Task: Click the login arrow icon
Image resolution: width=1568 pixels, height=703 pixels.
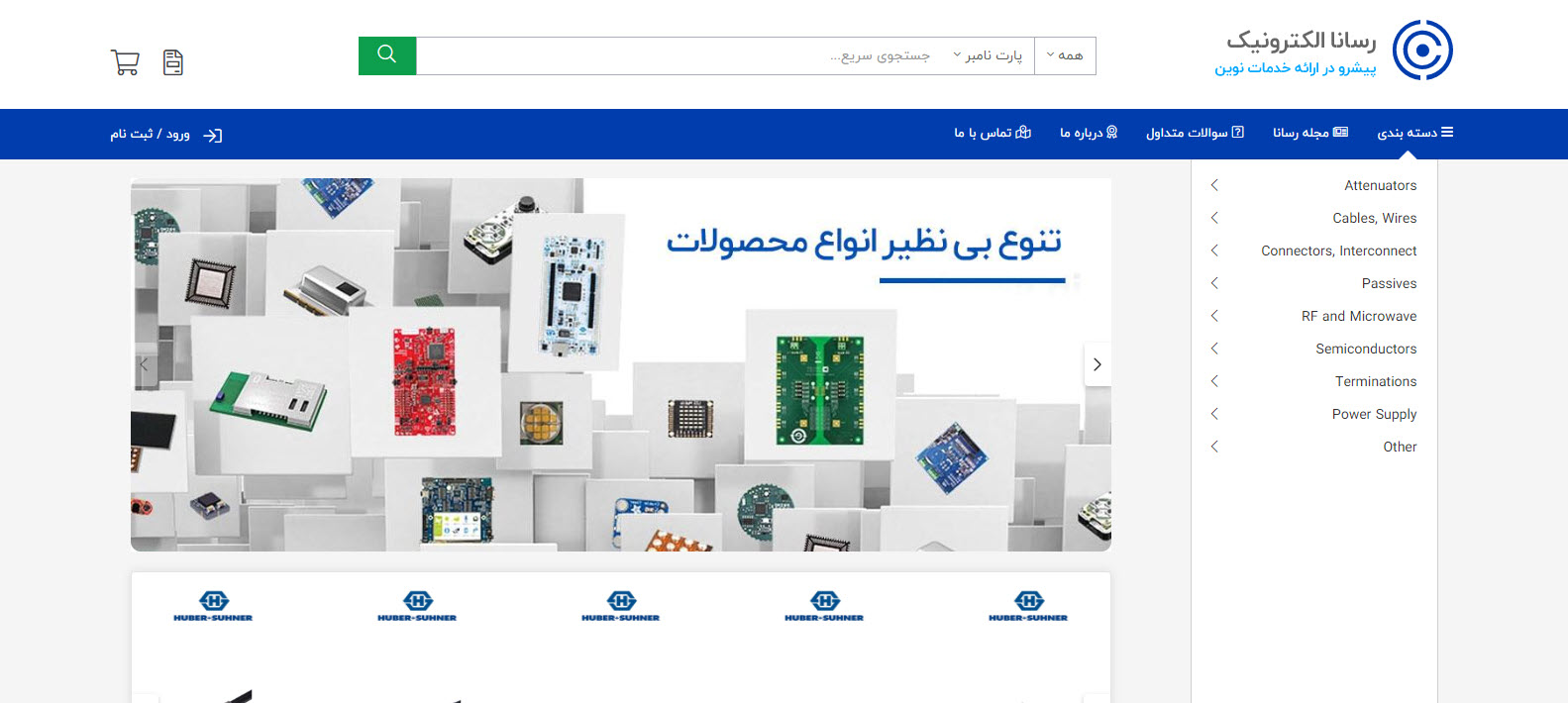Action: pyautogui.click(x=213, y=136)
